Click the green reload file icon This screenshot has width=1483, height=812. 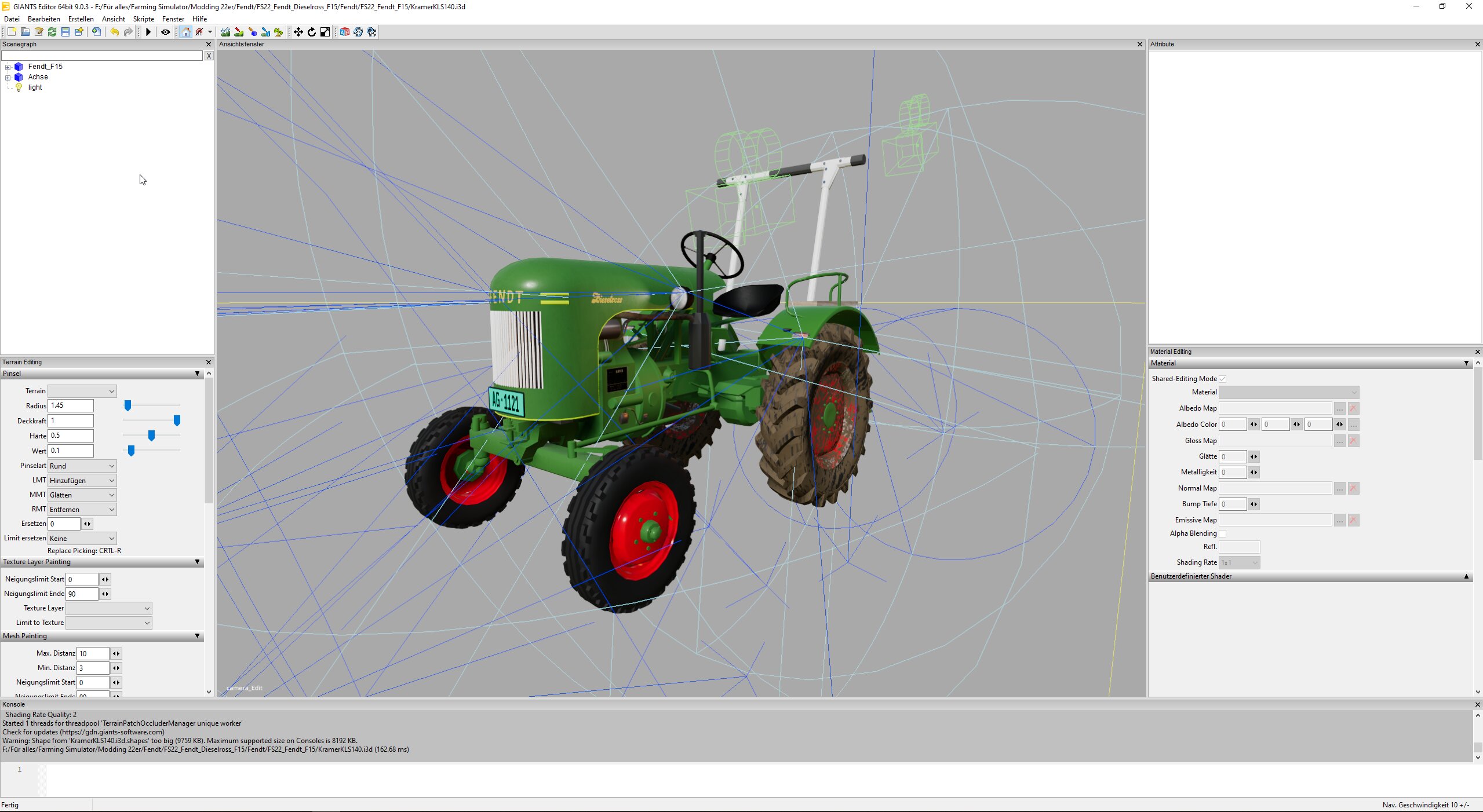52,32
